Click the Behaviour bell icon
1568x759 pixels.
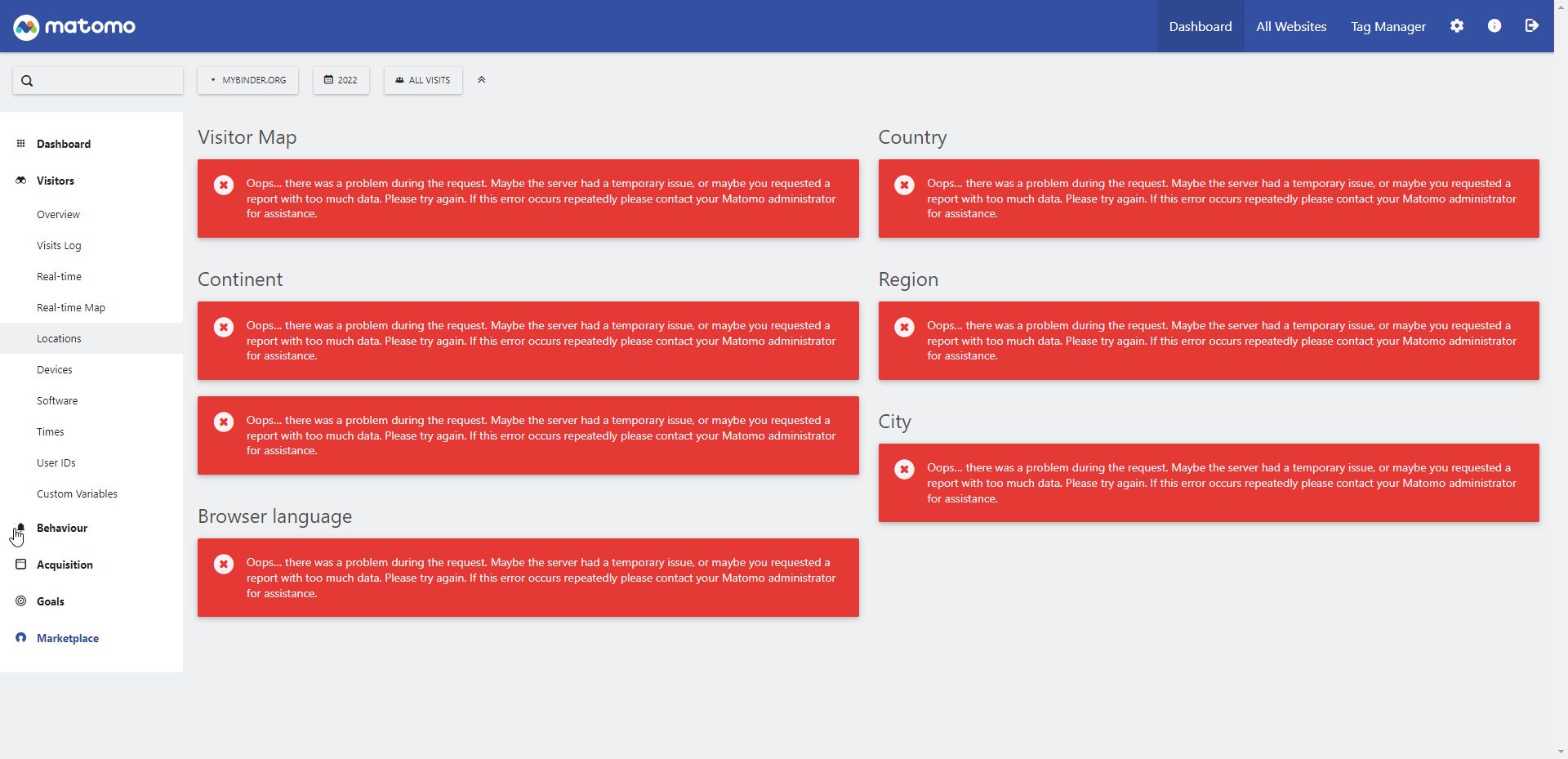pos(21,528)
